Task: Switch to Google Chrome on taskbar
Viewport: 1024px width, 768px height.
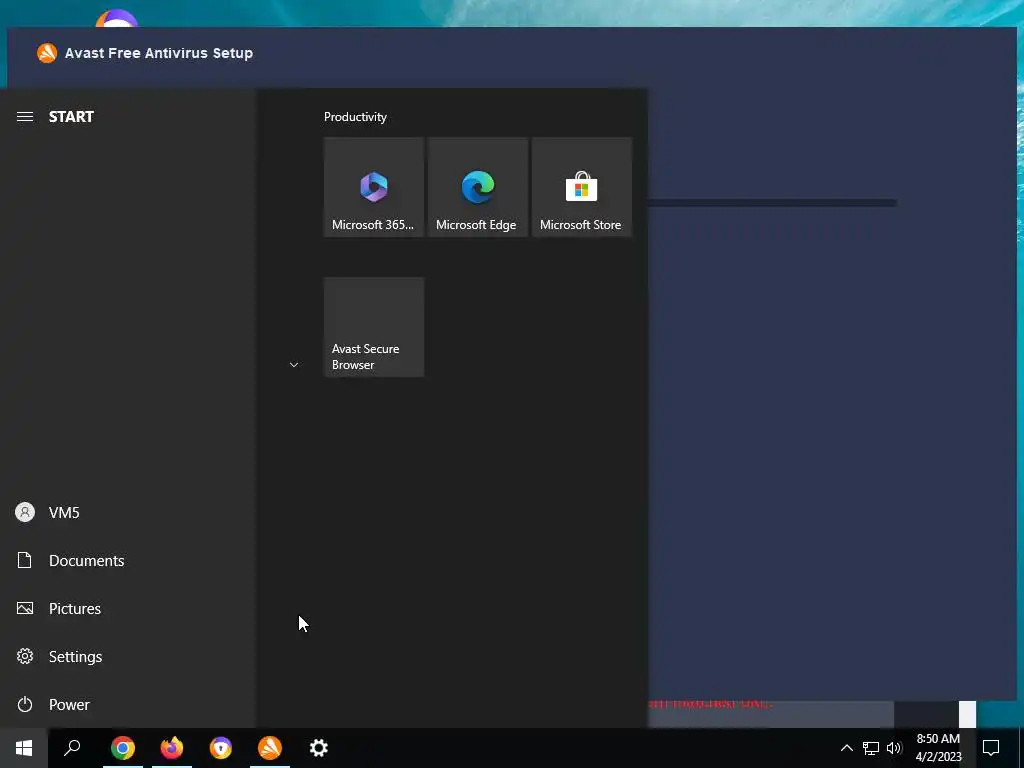Action: pos(123,748)
